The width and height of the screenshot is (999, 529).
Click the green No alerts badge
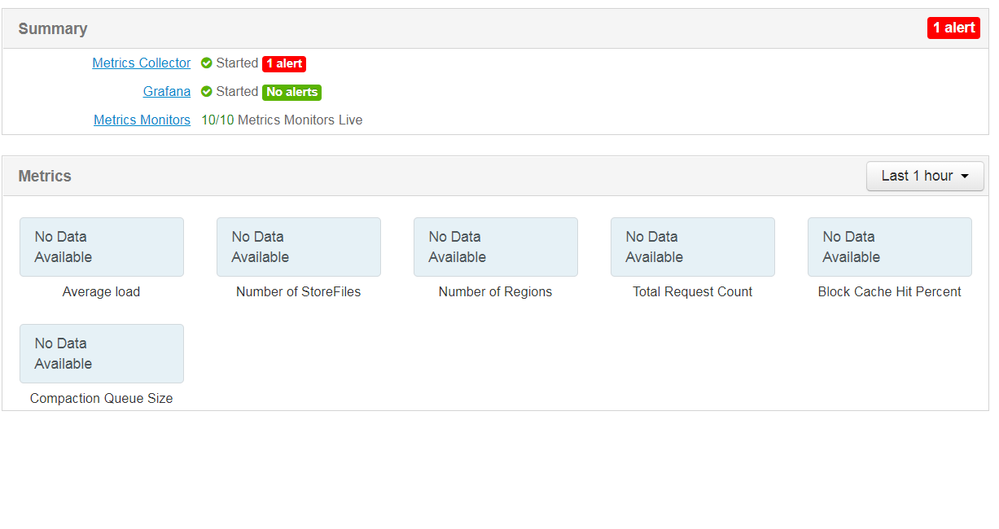tap(291, 92)
